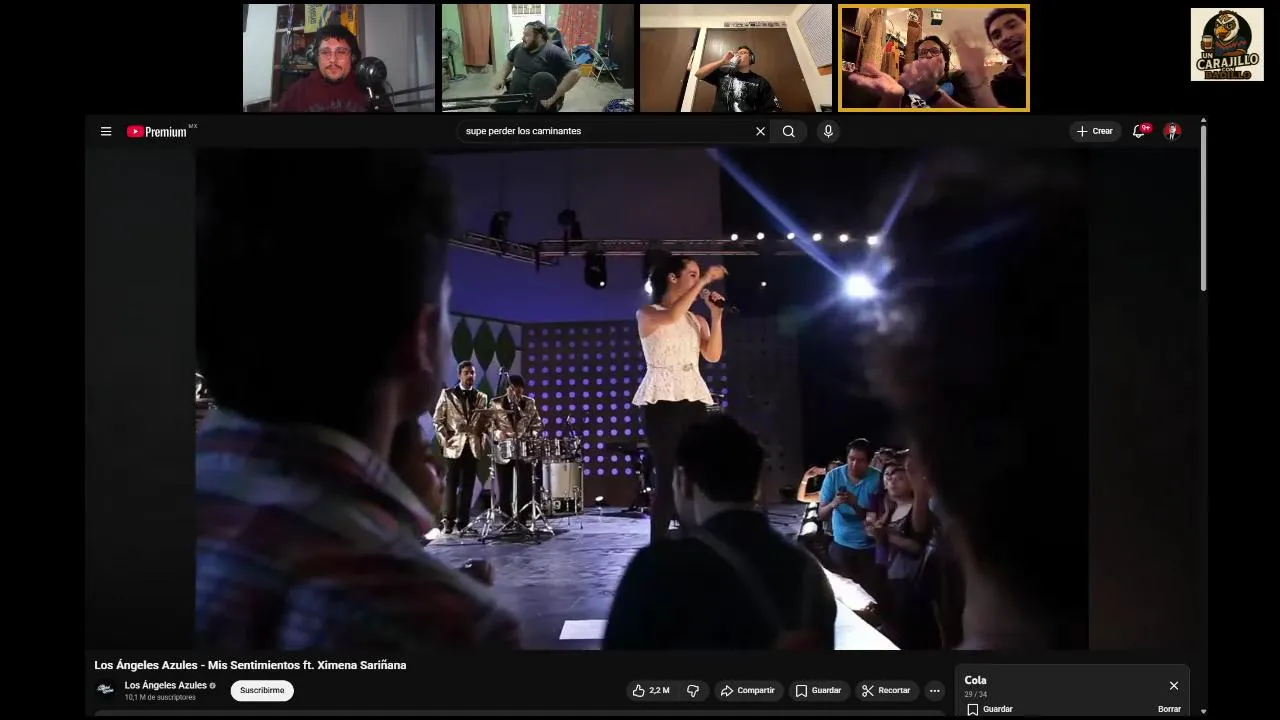Click the 10,1 M de suscriptores text
Screen dimensions: 1280x720
(160, 697)
